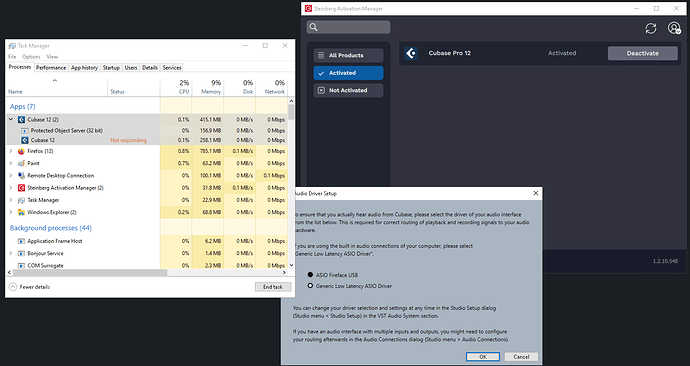Switch to the Details tab

pos(150,68)
